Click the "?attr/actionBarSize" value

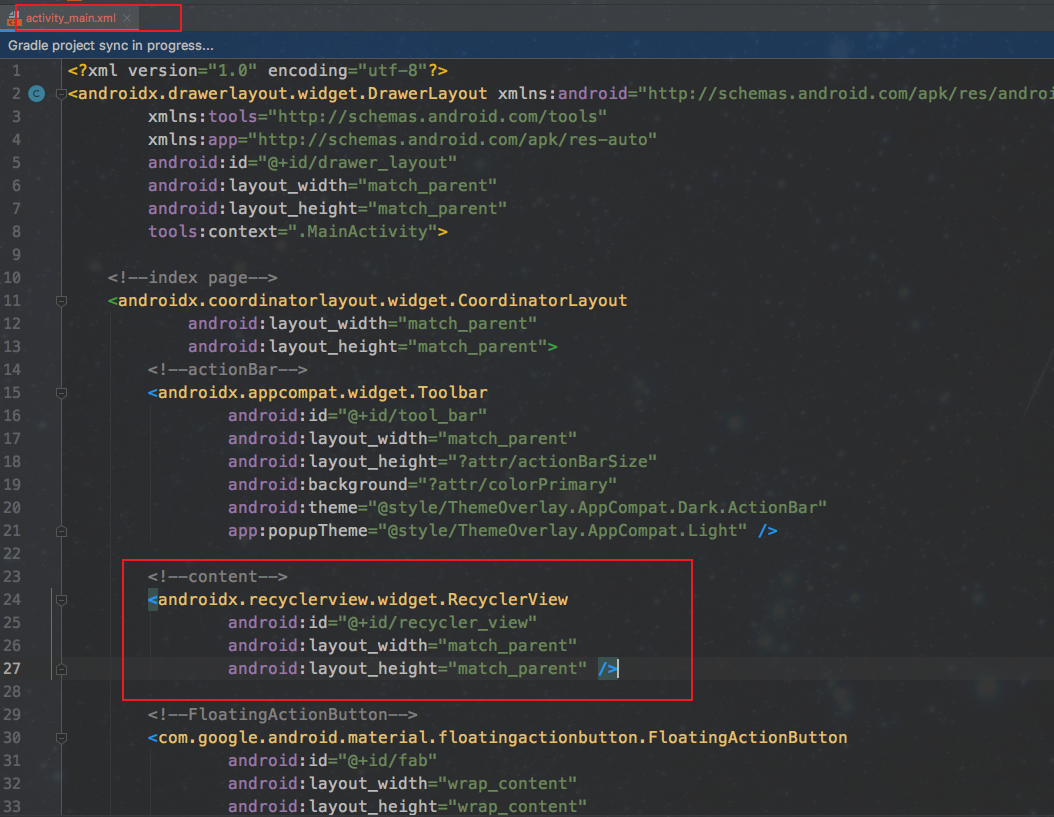(552, 462)
